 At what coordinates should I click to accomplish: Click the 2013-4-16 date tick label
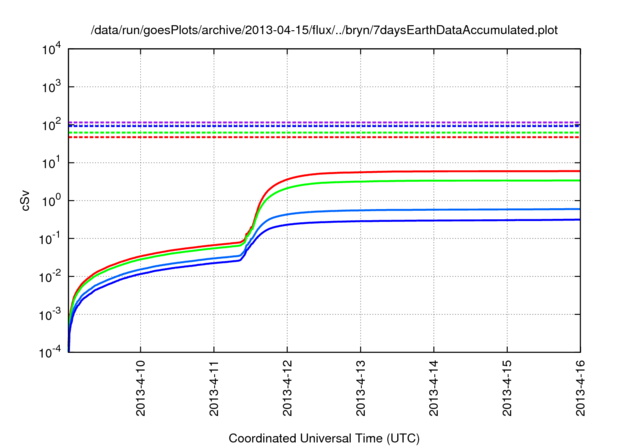pyautogui.click(x=580, y=388)
